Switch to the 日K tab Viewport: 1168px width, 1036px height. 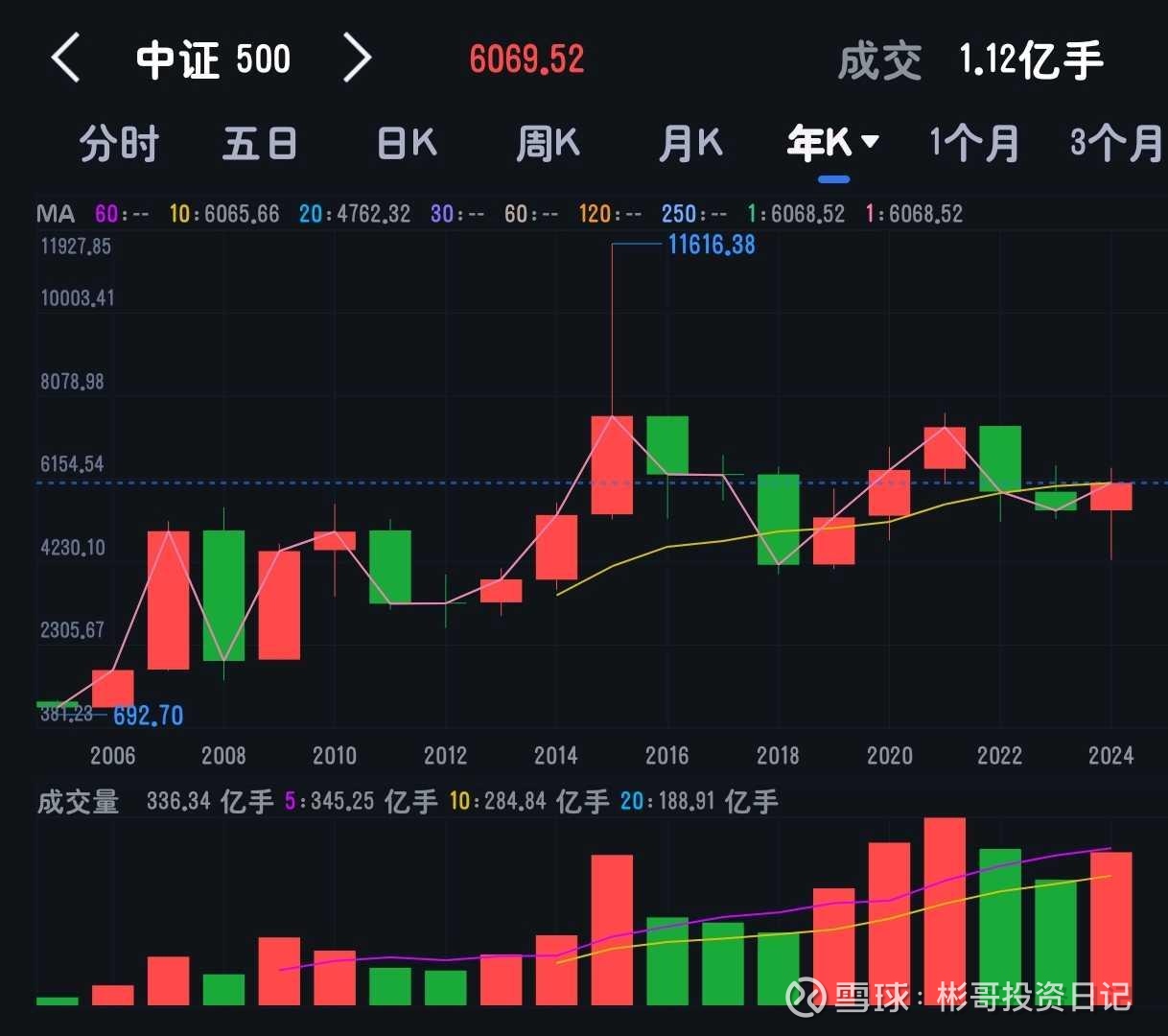click(408, 144)
